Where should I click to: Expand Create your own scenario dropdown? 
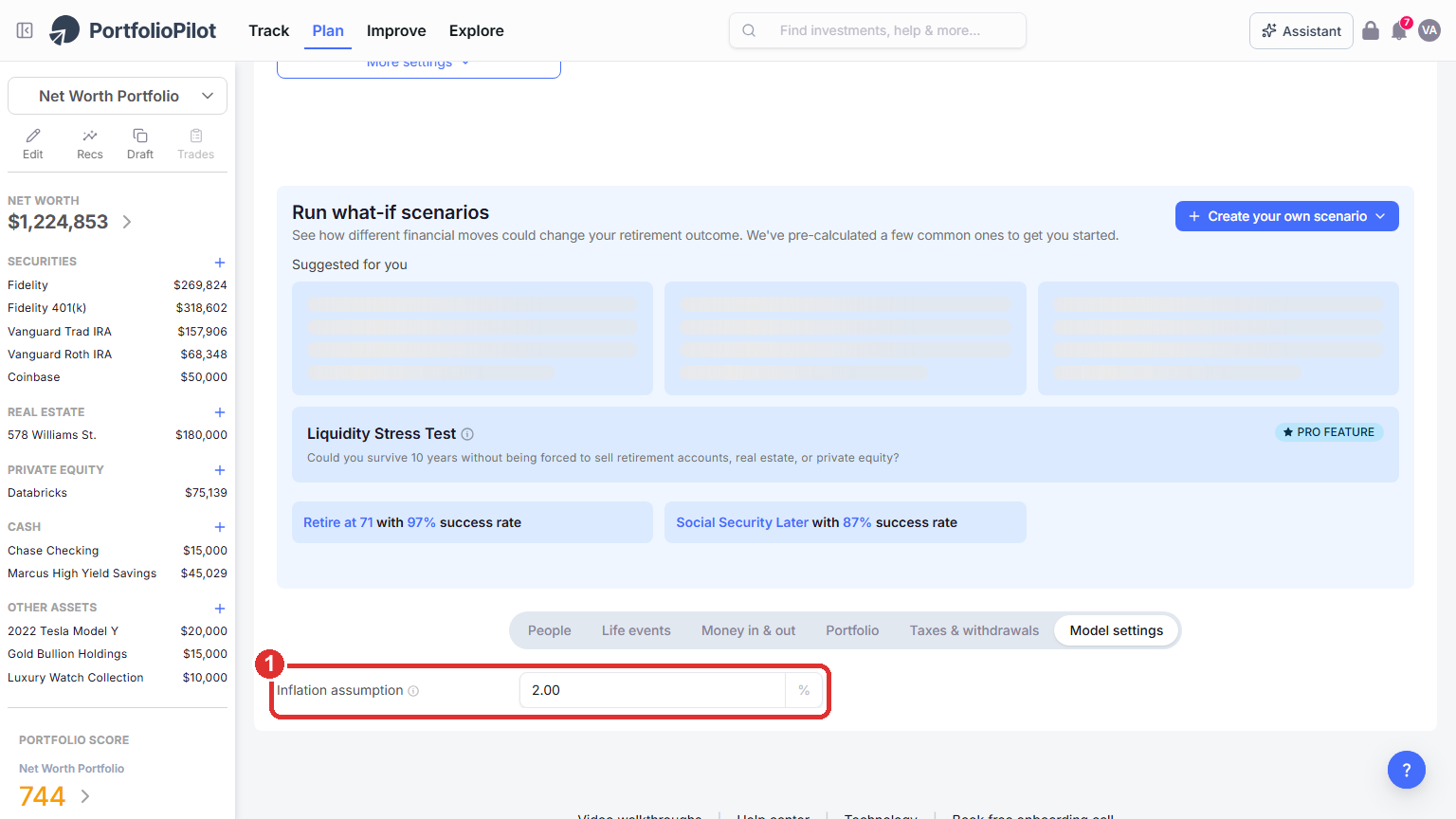click(1287, 216)
